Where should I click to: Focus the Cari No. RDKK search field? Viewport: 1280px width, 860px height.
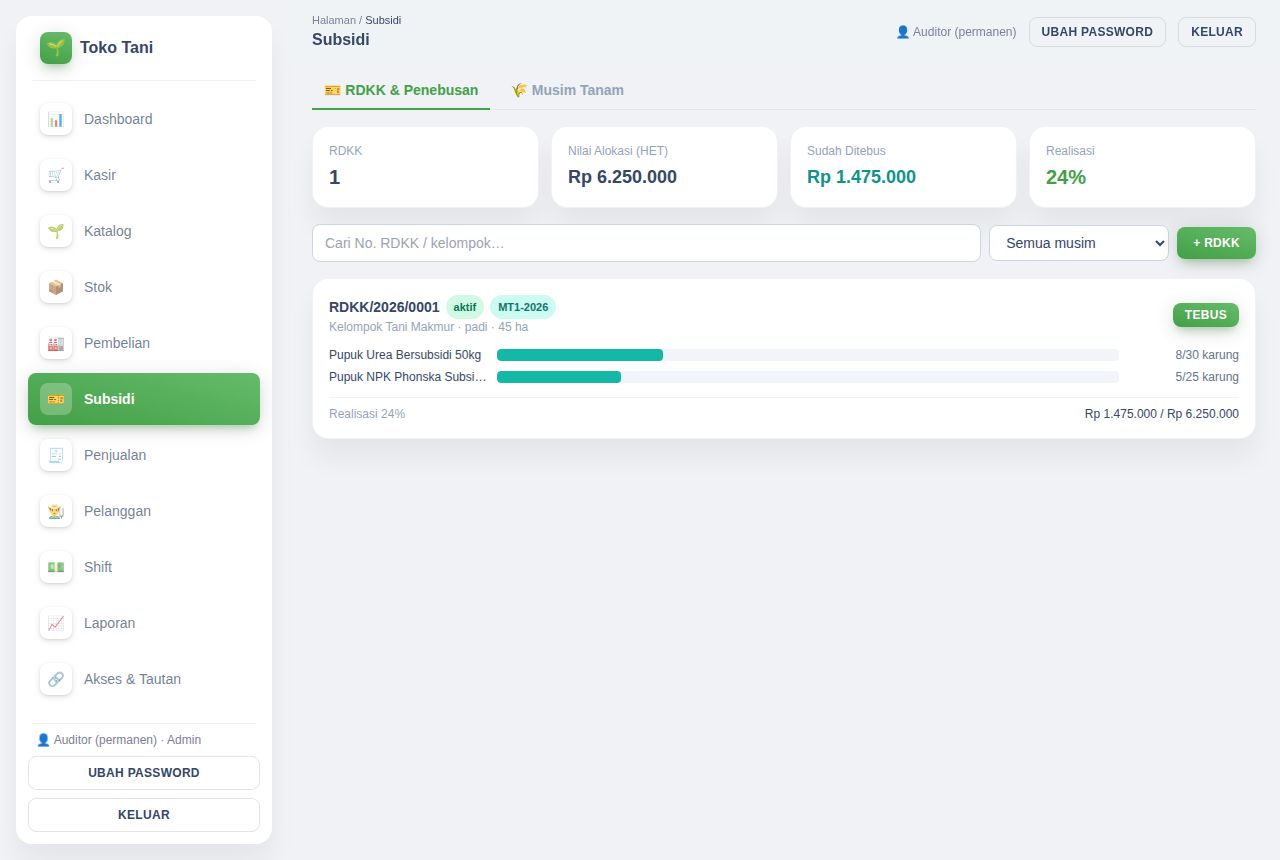tap(646, 243)
